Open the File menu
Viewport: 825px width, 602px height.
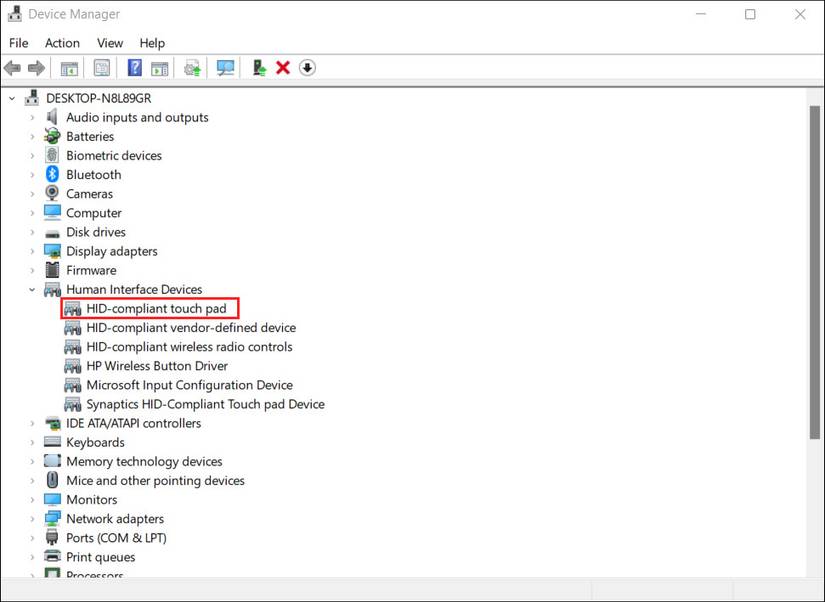[x=18, y=43]
